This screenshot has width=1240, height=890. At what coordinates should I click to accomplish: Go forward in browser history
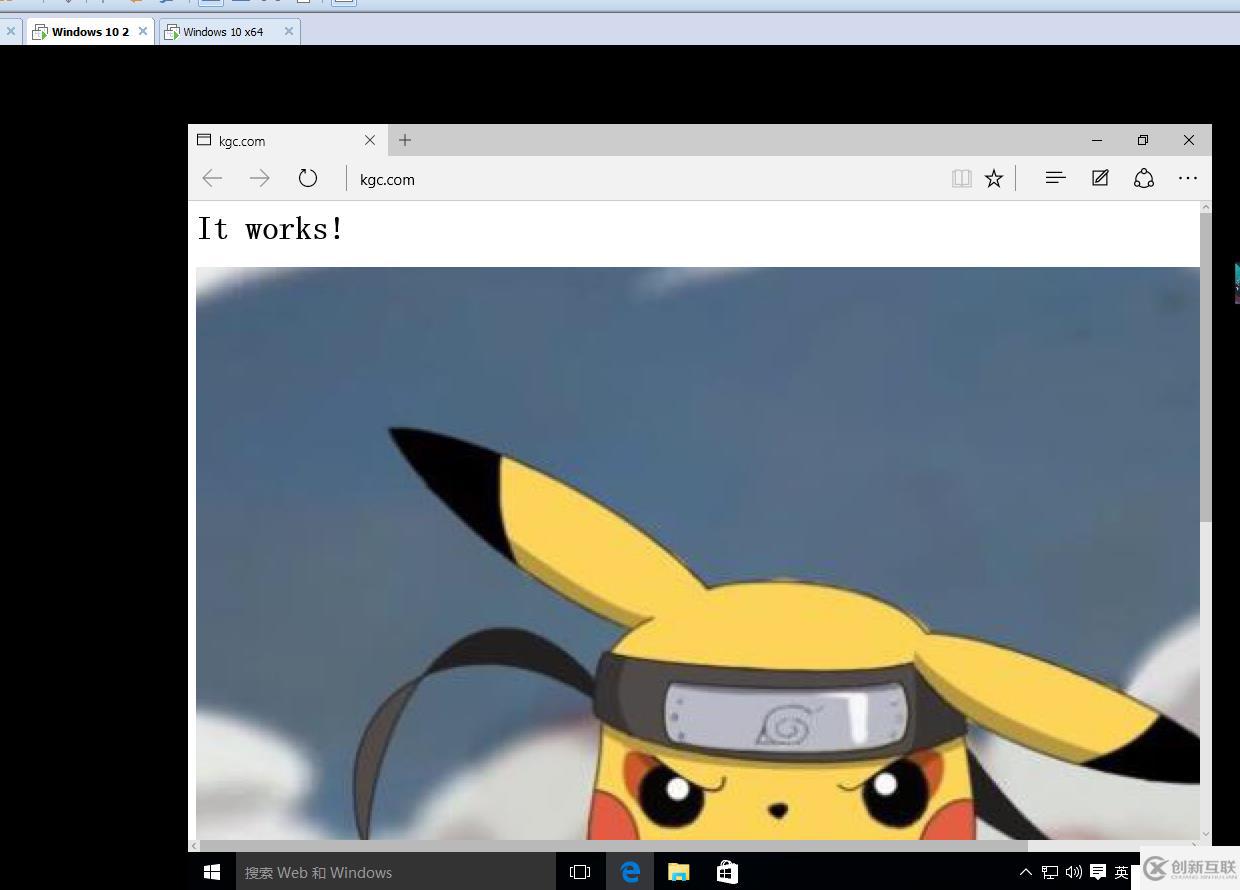point(260,178)
